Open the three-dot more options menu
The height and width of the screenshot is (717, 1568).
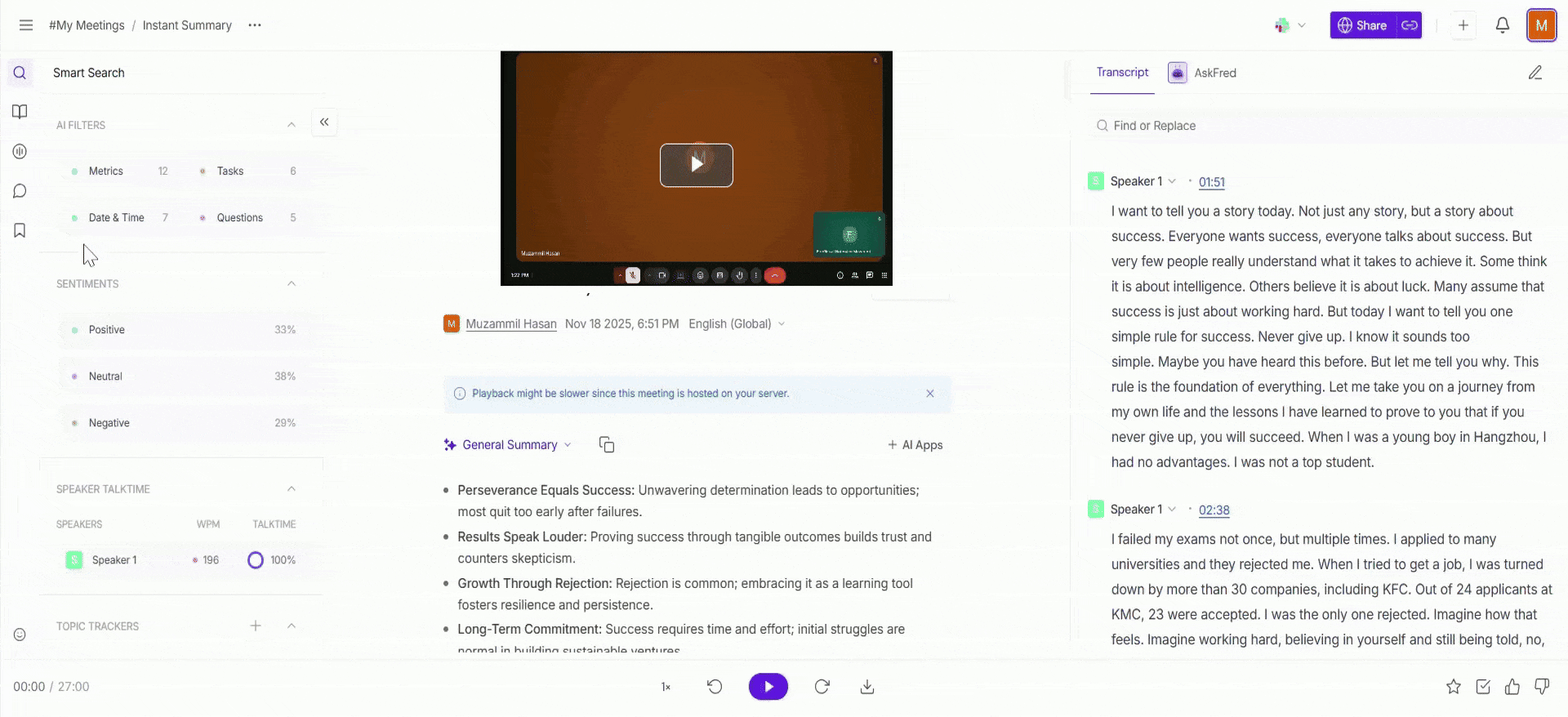(x=255, y=25)
